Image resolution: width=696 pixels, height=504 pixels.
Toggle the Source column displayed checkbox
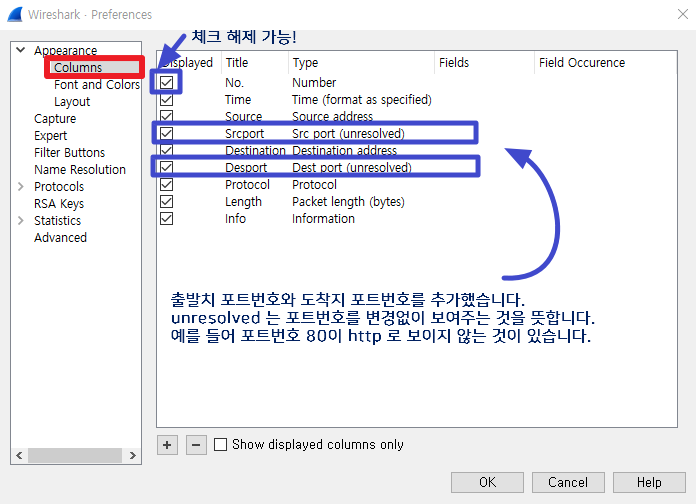click(x=166, y=116)
